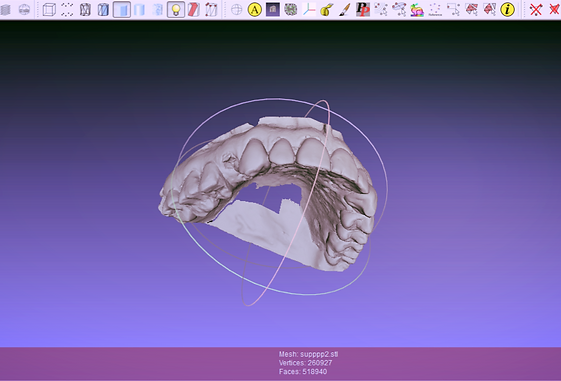Click the yellow 'i' info tool
Screen dimensions: 561x381
coord(507,10)
